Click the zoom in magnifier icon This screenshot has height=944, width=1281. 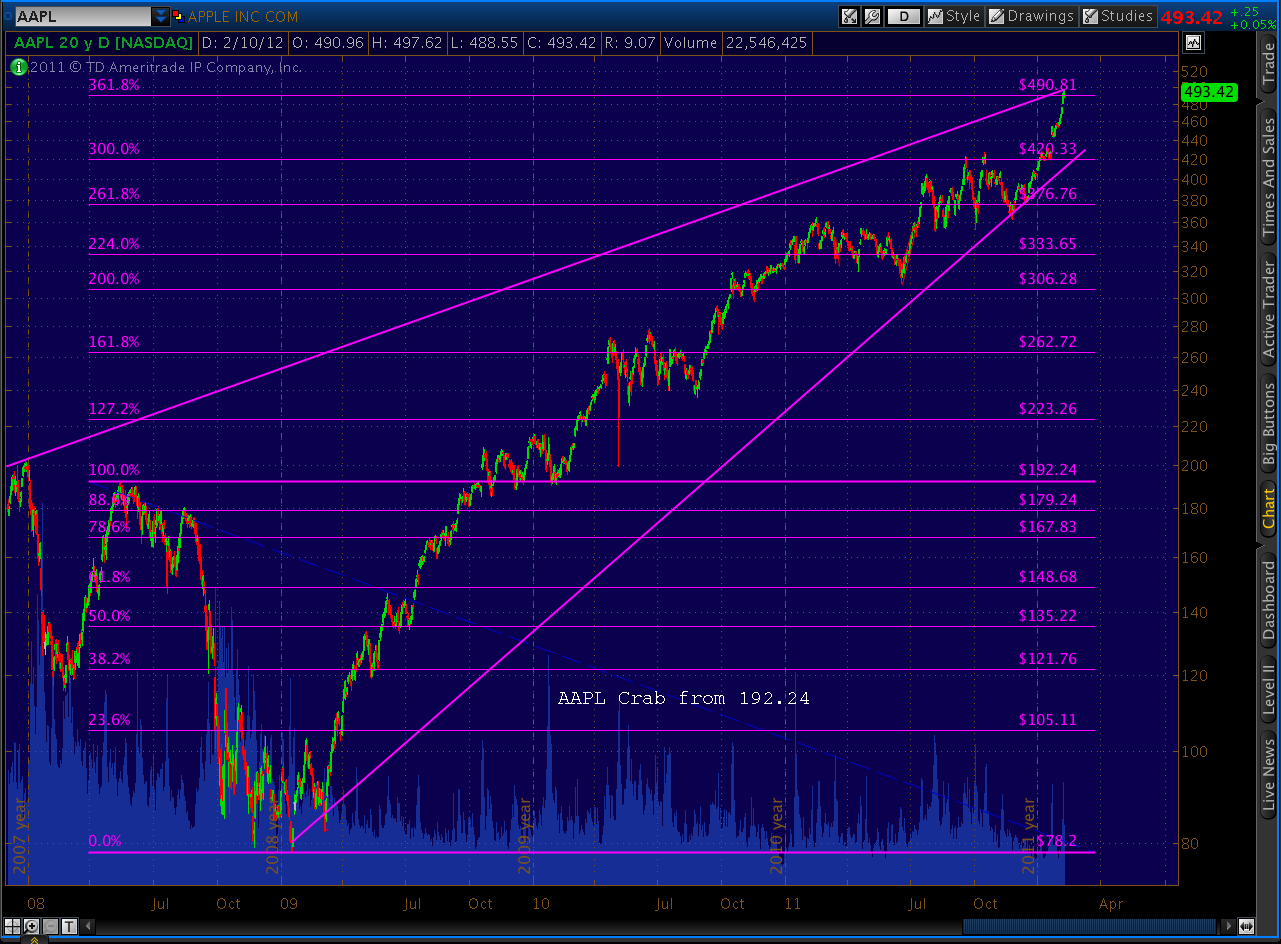pos(32,926)
